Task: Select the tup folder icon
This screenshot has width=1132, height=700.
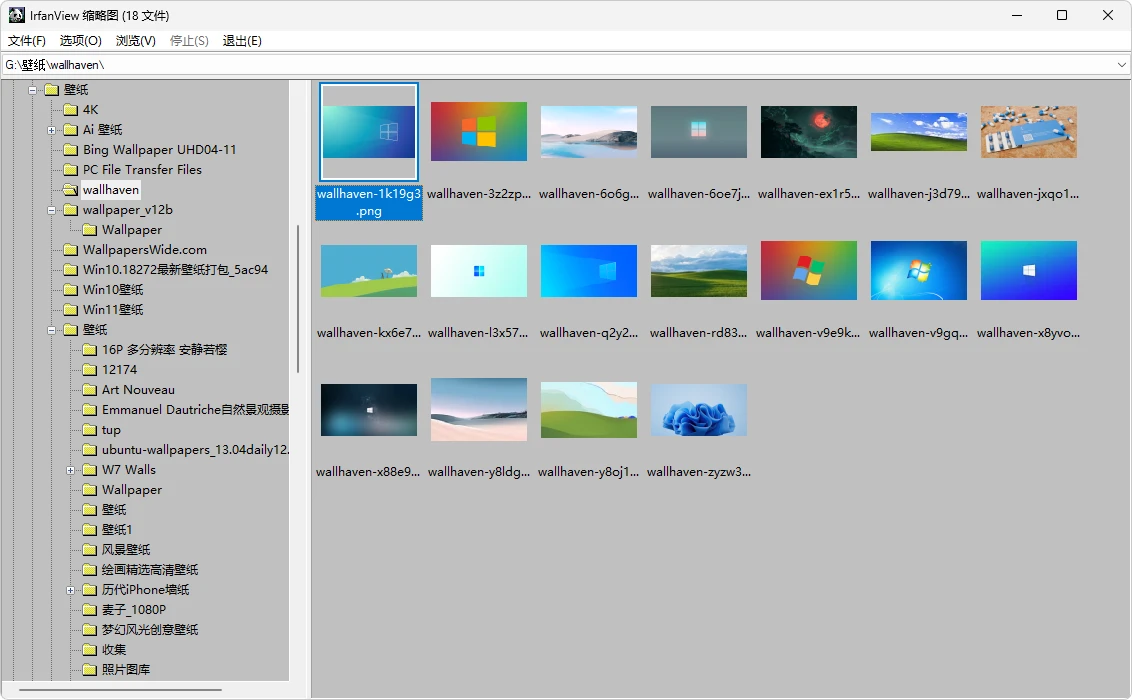Action: (90, 430)
